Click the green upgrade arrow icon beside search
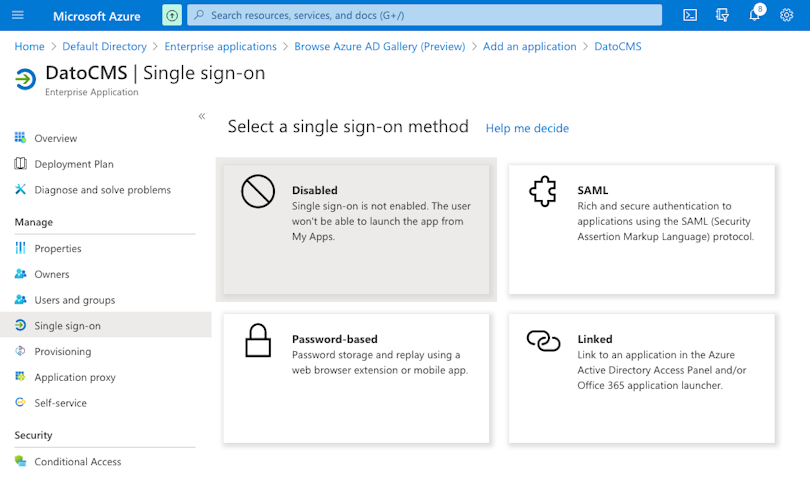Viewport: 810px width, 479px height. click(x=172, y=15)
